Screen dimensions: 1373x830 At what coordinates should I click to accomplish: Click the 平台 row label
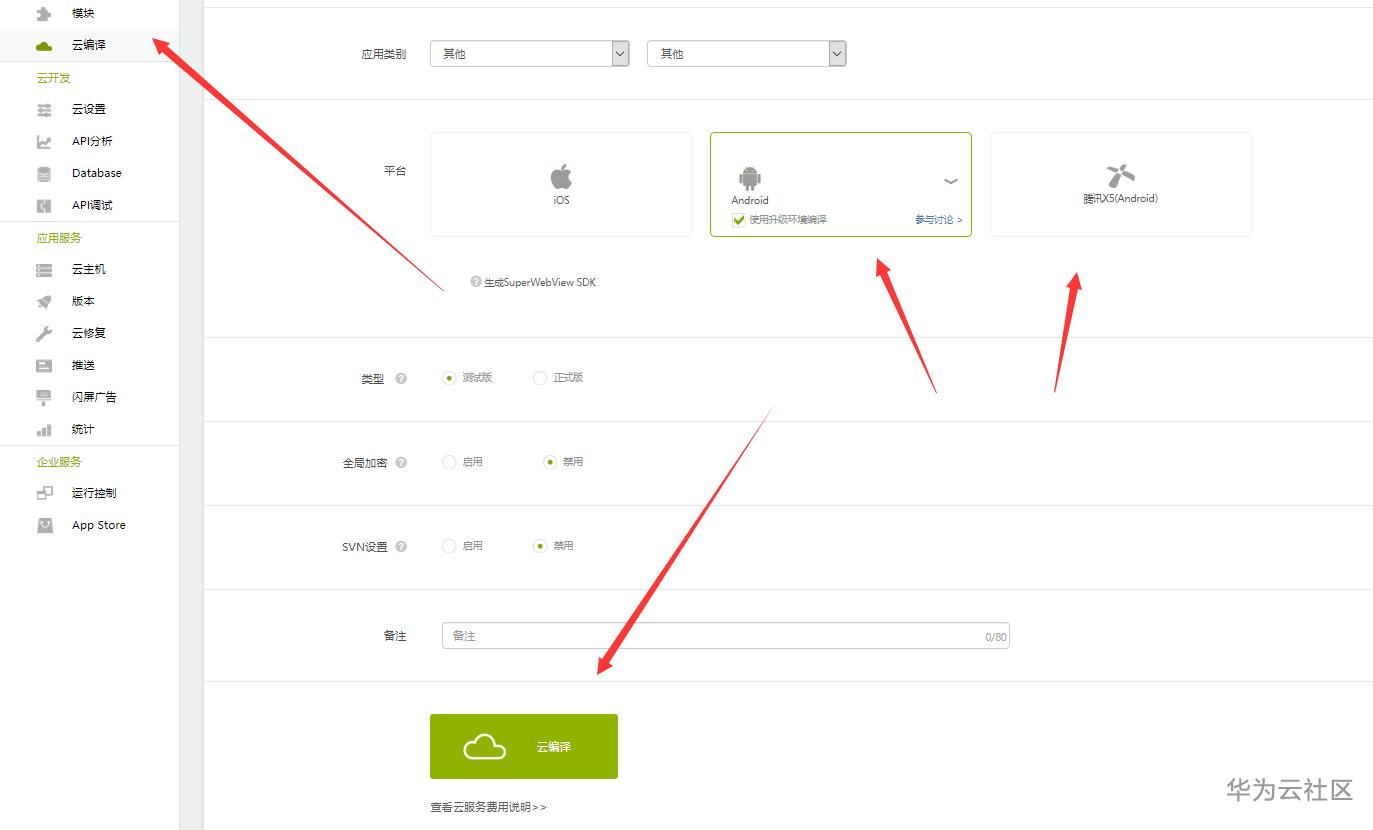[x=395, y=171]
